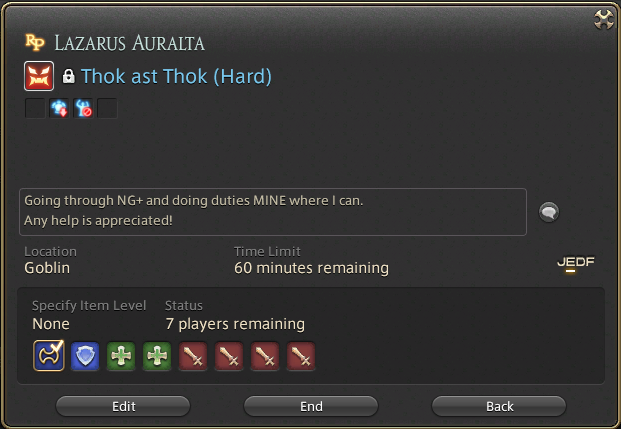The image size is (621, 429).
Task: Click End to close recruitment
Action: (x=311, y=406)
